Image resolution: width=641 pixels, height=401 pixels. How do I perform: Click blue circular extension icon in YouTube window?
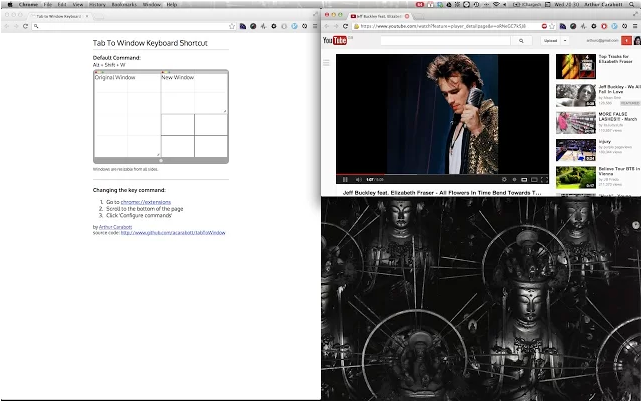point(614,26)
